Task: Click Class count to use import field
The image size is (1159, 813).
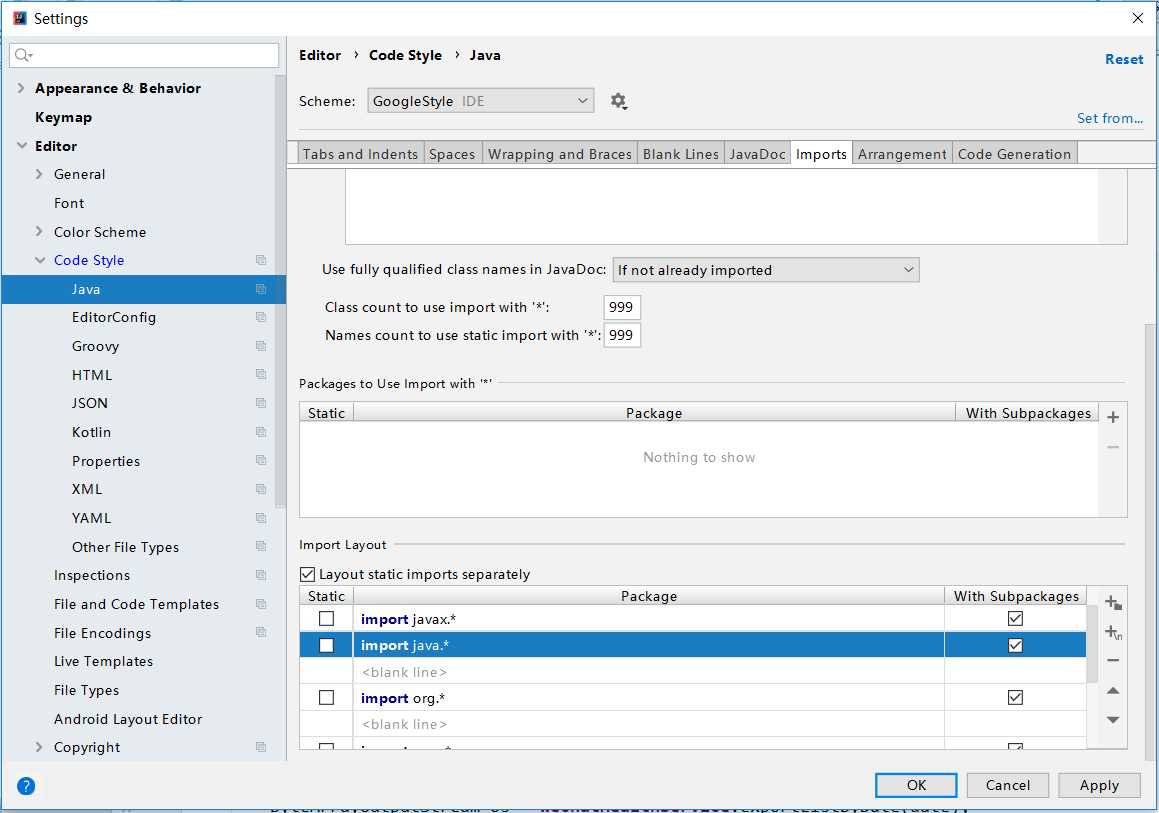Action: click(622, 307)
